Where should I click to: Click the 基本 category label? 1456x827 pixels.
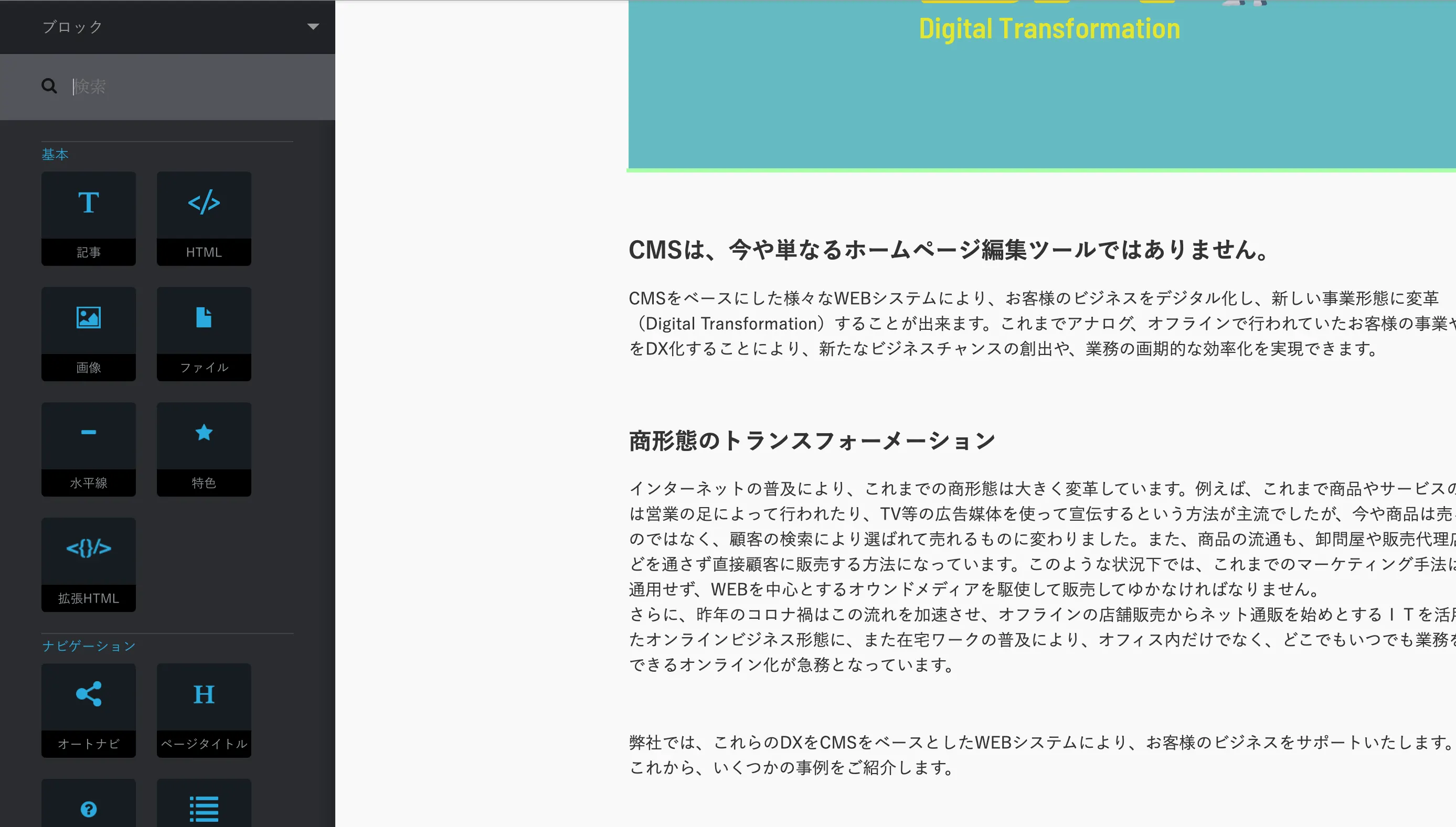coord(55,155)
